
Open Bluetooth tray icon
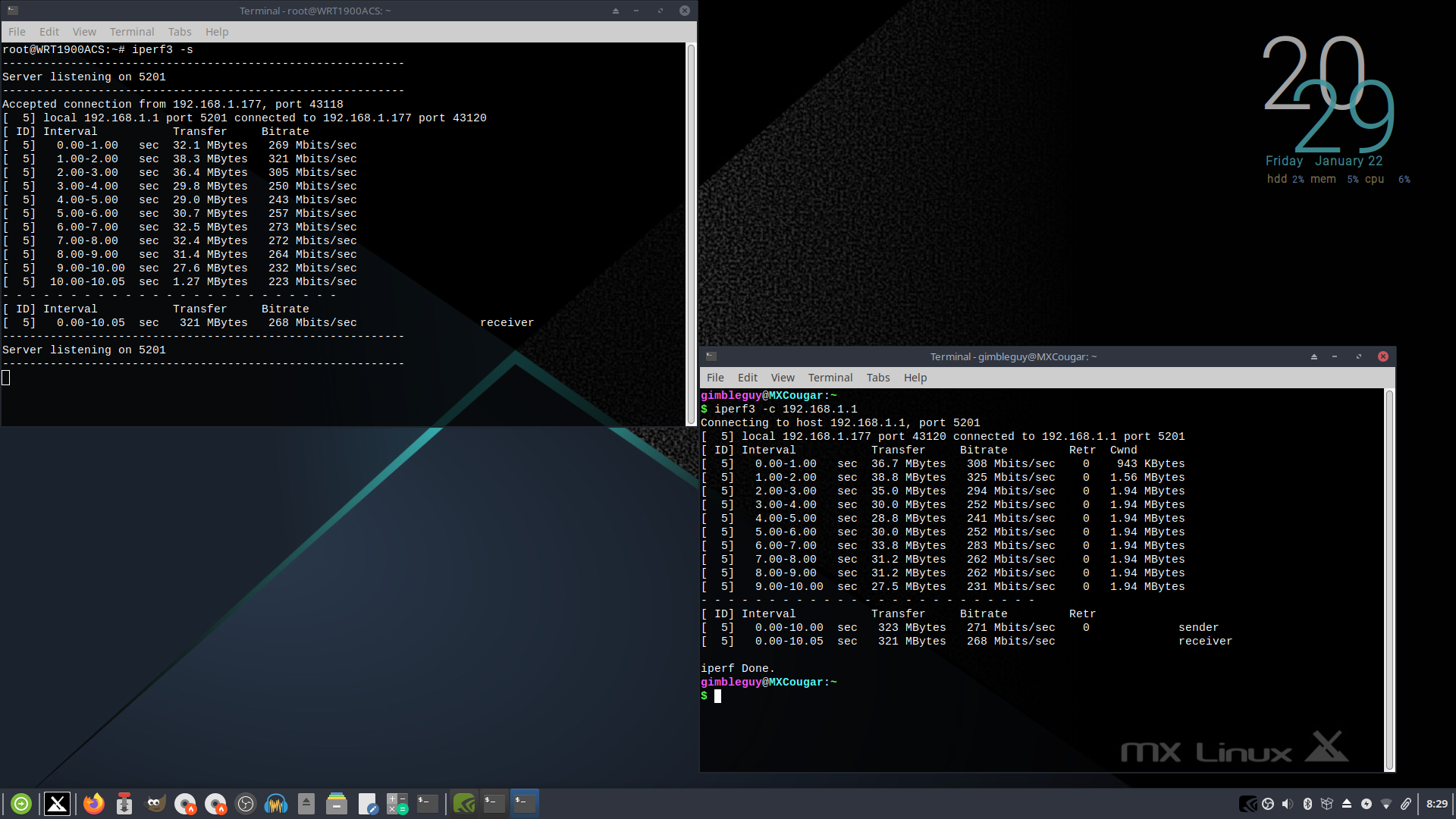[1307, 804]
